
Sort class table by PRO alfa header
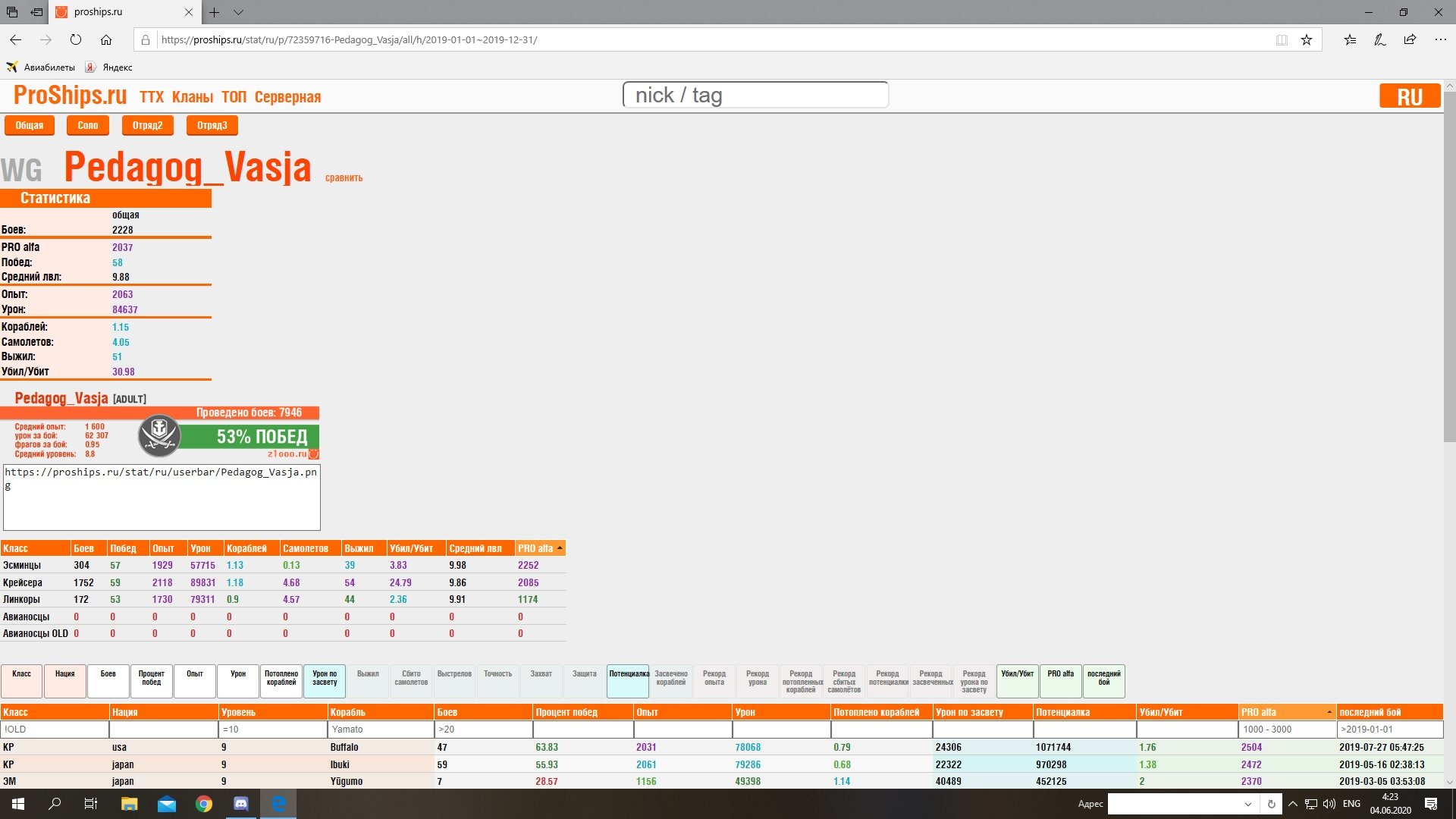click(x=540, y=548)
